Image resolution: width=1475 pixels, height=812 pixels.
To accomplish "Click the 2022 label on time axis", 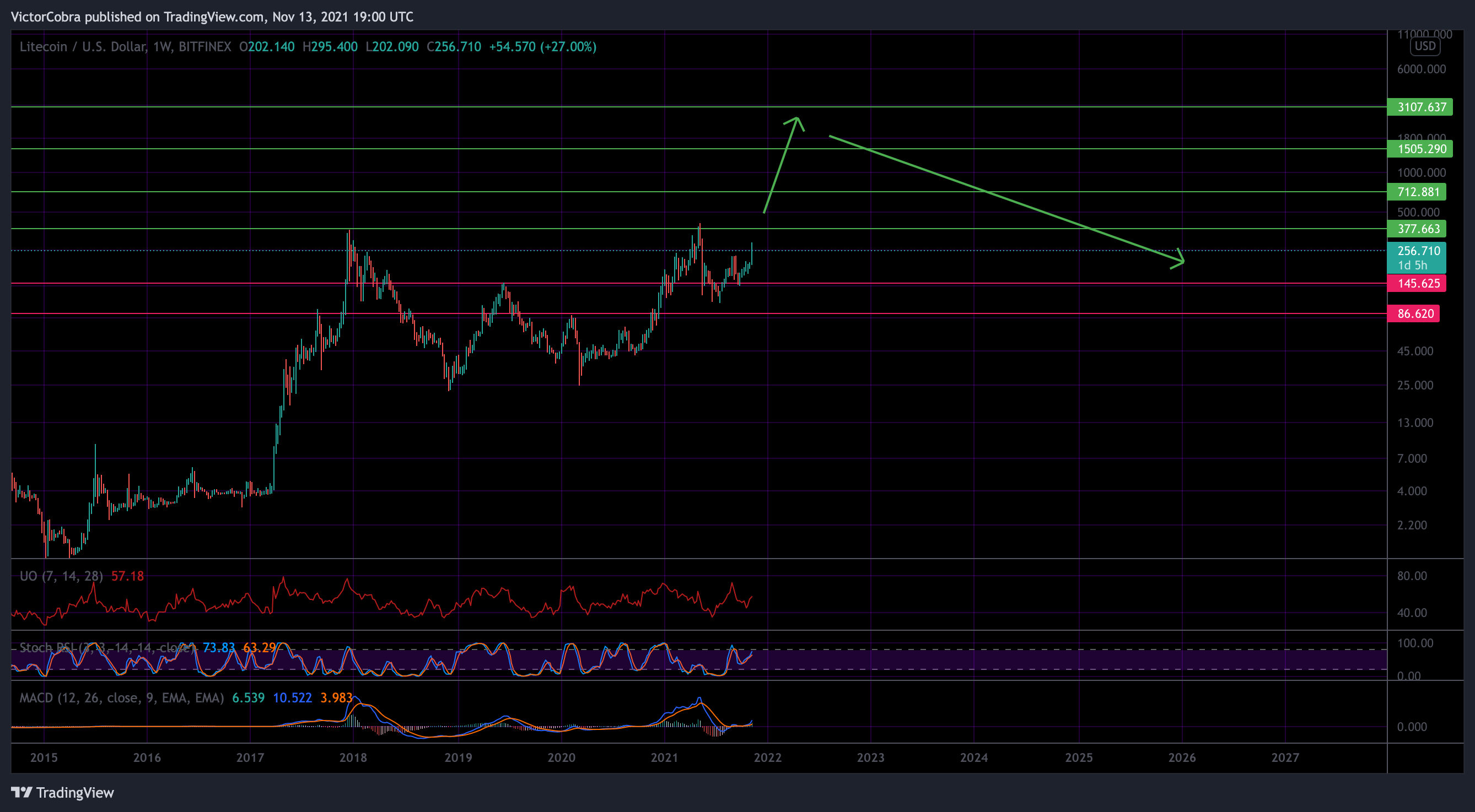I will click(x=767, y=757).
